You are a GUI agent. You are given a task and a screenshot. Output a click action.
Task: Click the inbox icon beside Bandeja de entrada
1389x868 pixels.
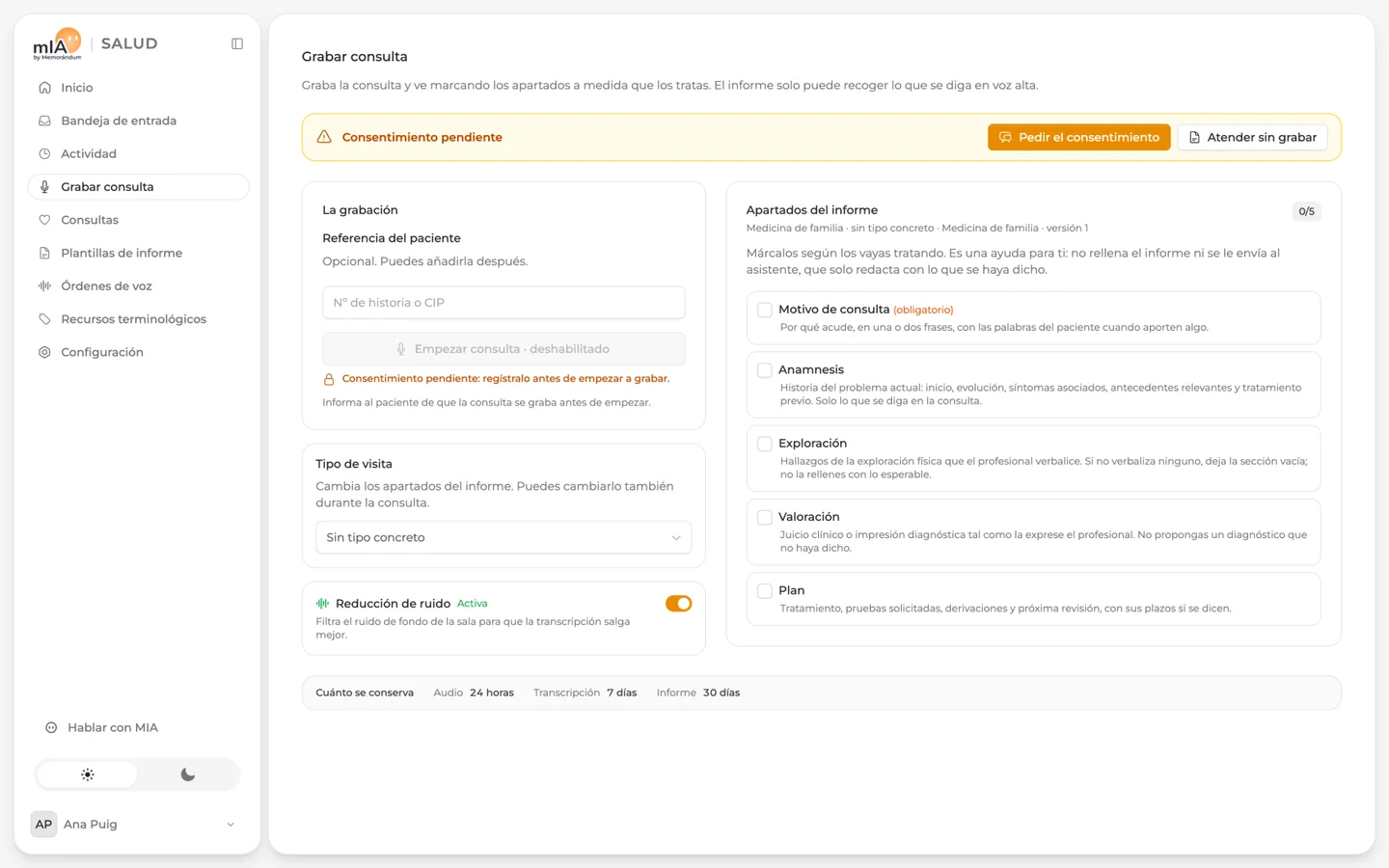(44, 121)
